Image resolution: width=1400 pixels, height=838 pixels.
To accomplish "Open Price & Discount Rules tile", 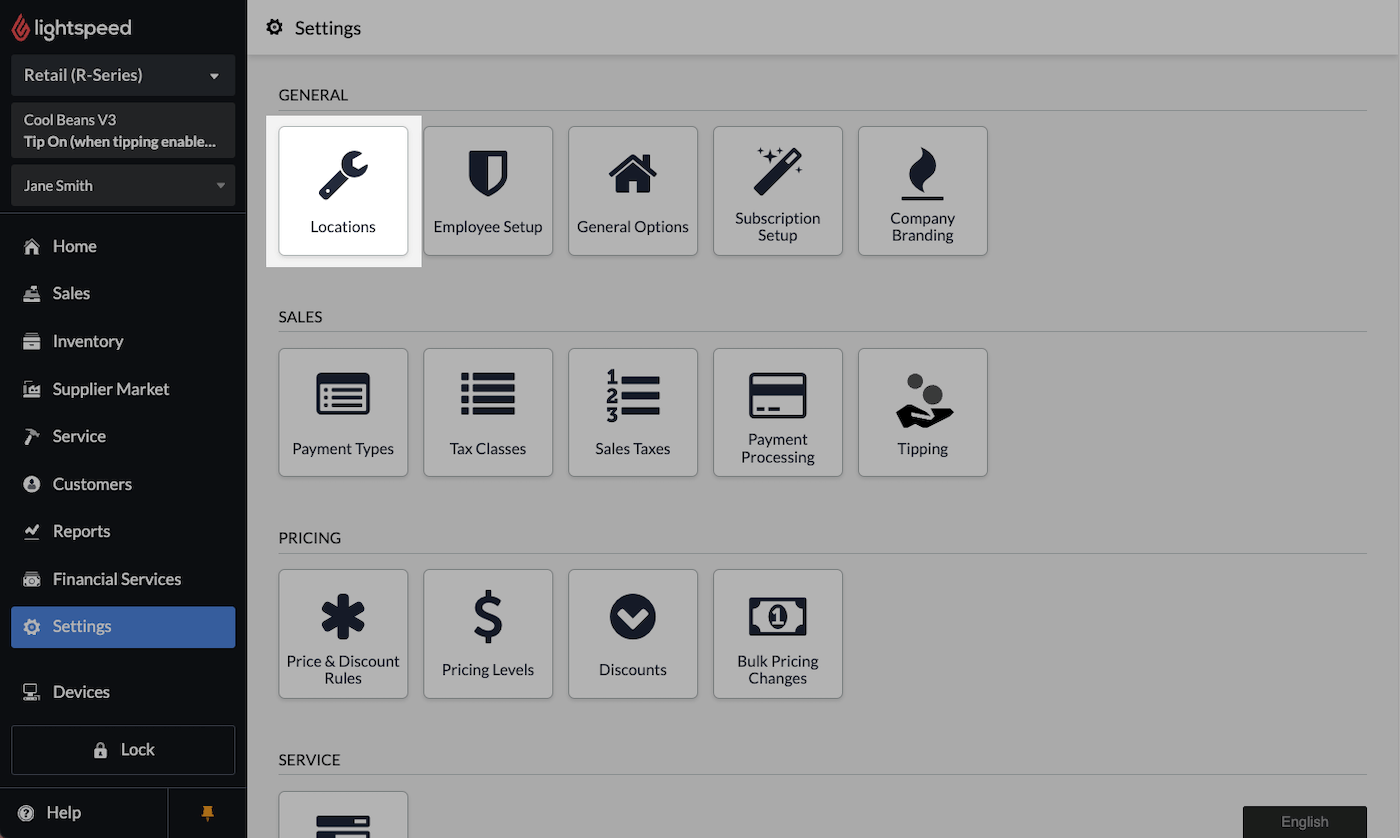I will pos(343,634).
